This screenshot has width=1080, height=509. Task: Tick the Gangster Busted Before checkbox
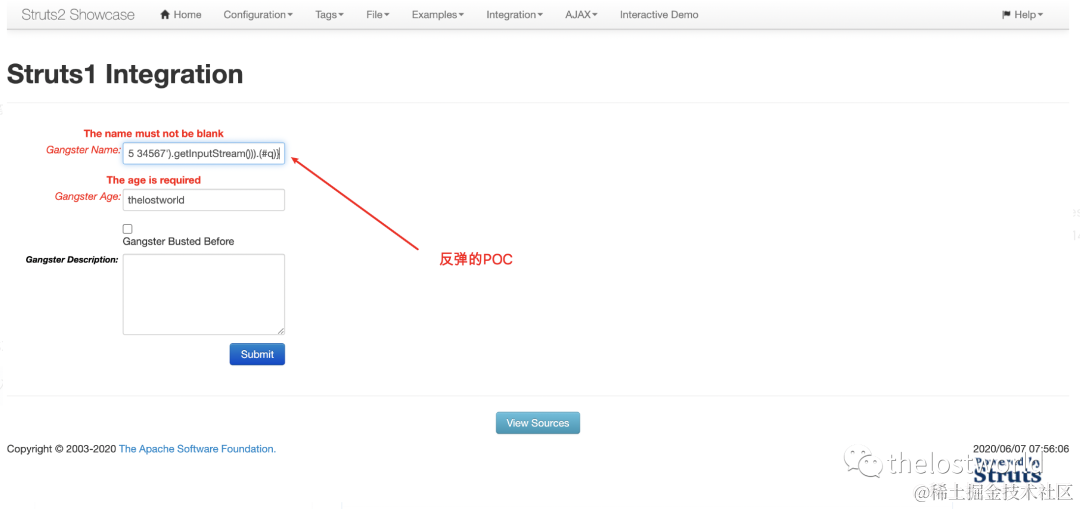(x=127, y=229)
